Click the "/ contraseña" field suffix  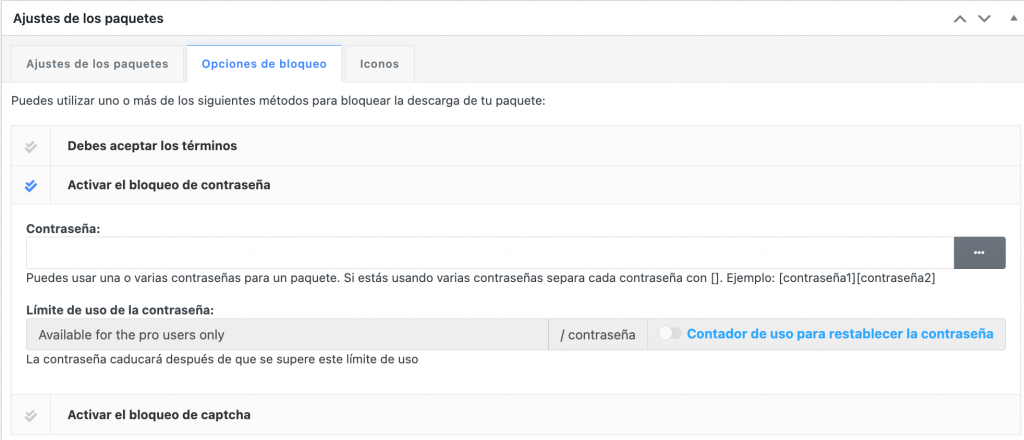[598, 334]
